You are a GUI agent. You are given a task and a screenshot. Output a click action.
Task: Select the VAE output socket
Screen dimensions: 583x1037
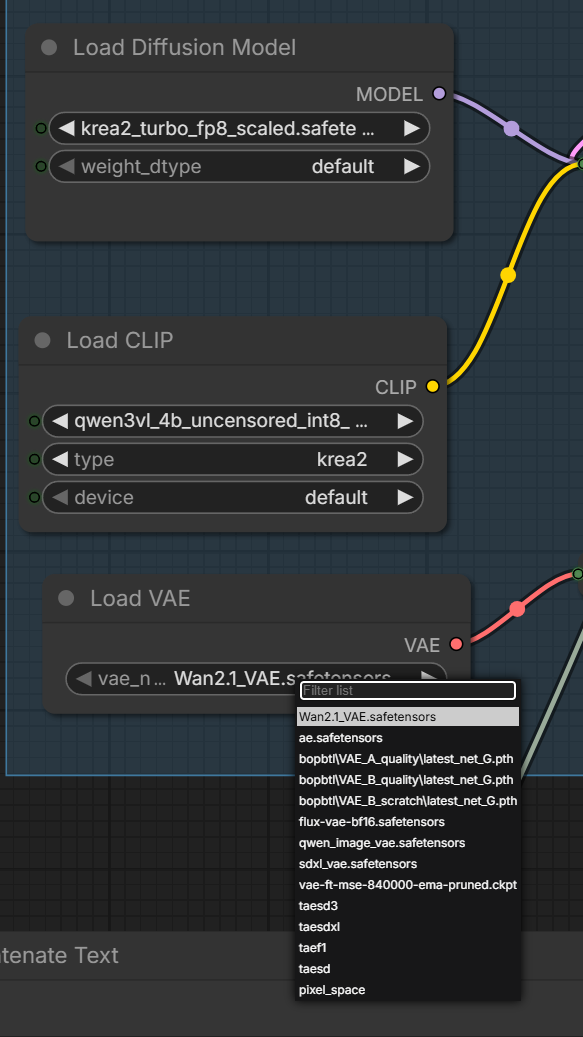(x=456, y=644)
